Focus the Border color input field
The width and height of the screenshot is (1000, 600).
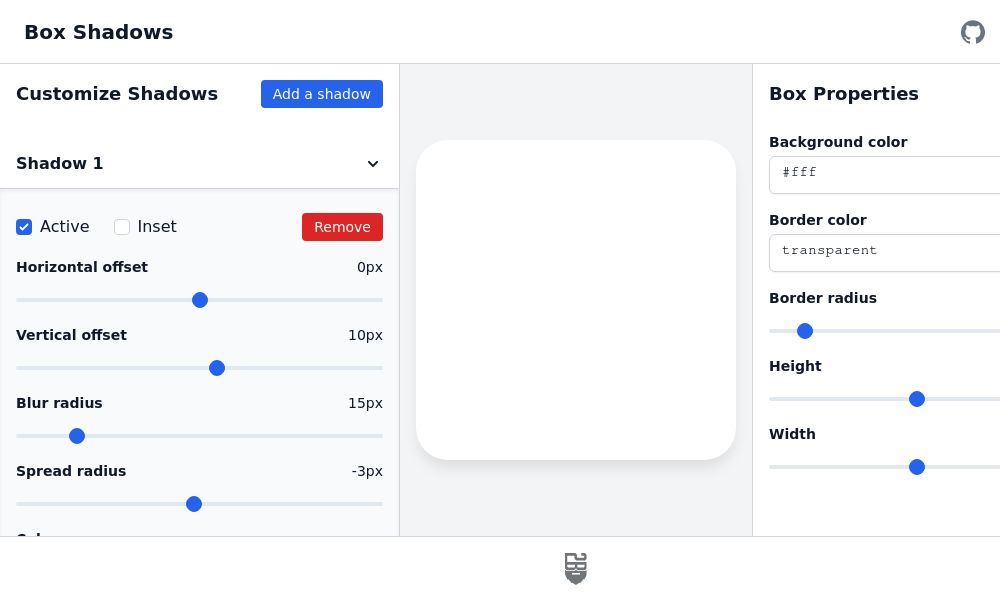884,252
